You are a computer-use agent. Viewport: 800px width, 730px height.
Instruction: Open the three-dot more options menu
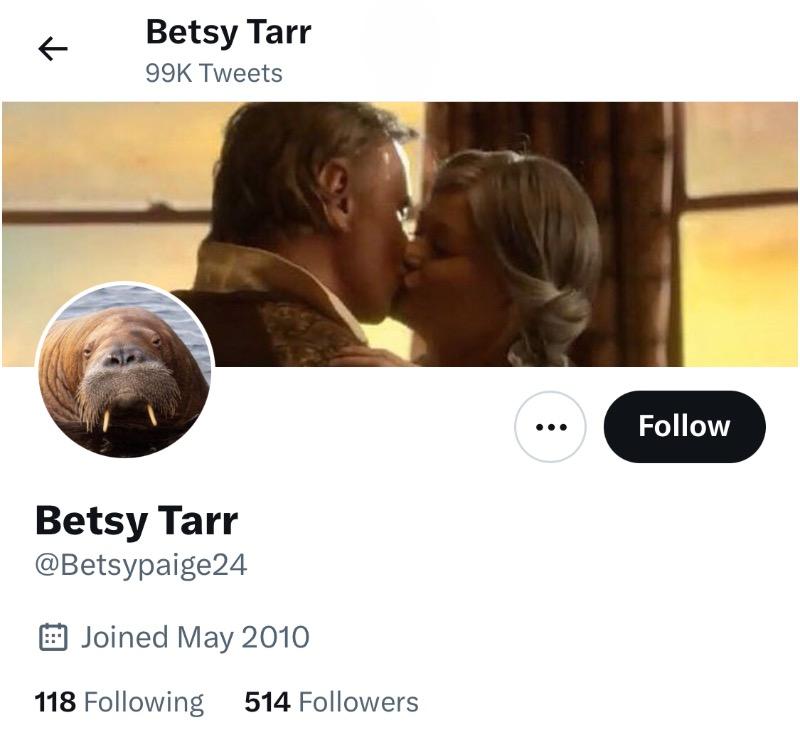coord(550,427)
